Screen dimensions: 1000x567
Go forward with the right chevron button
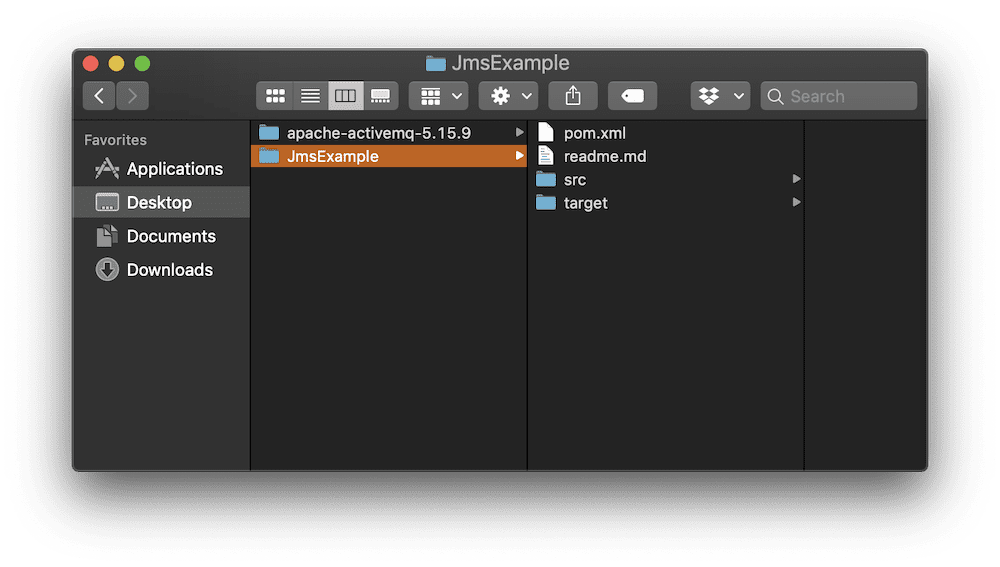pyautogui.click(x=133, y=96)
